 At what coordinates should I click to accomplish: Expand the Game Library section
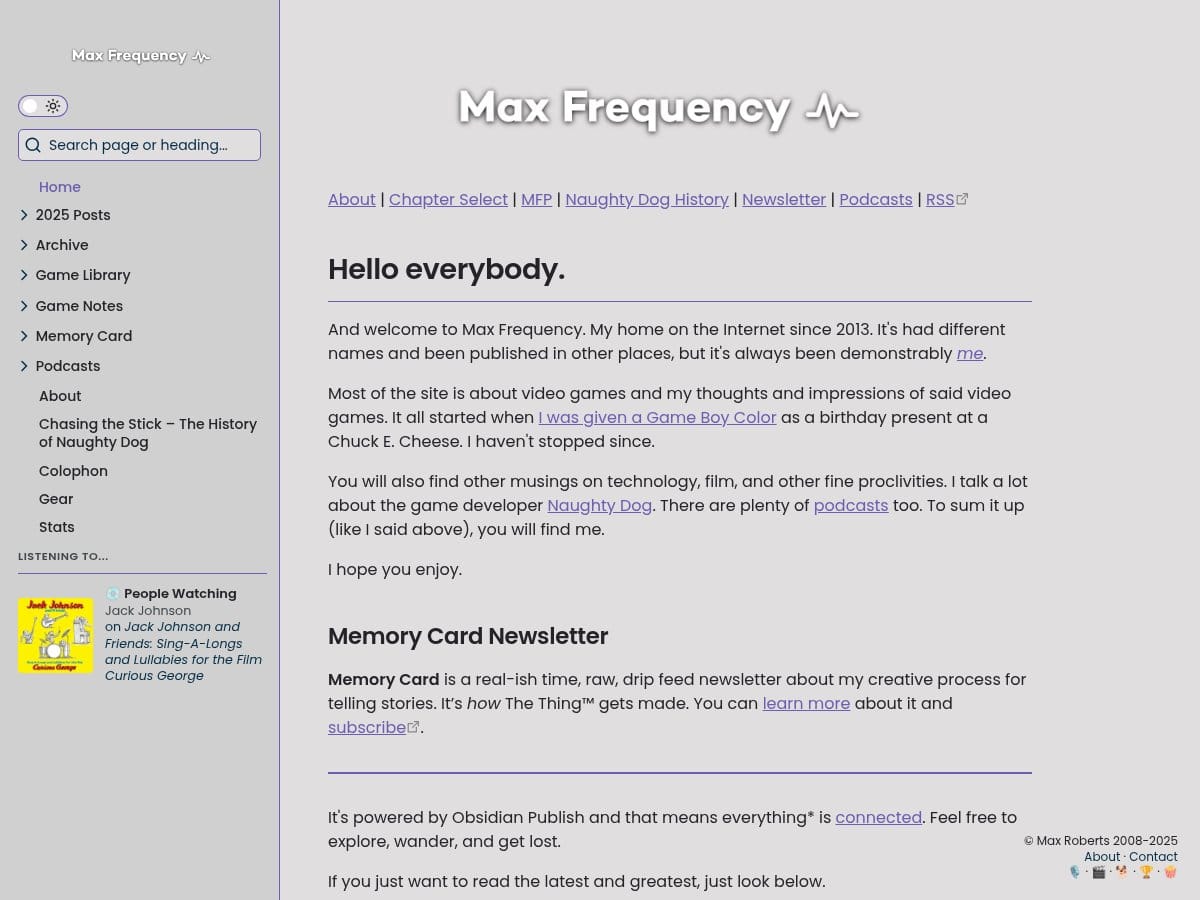24,275
